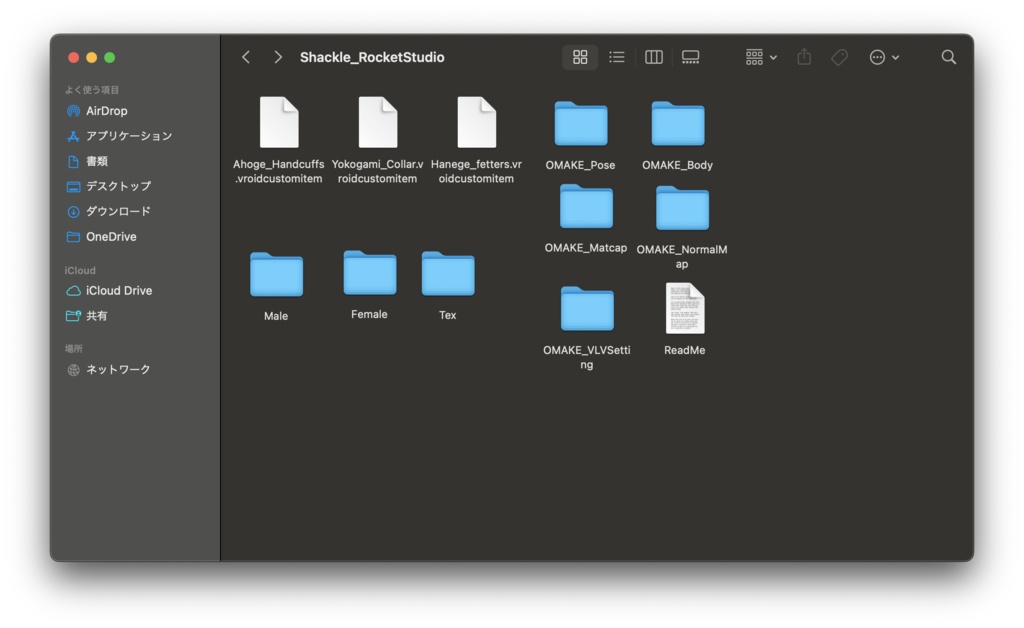The image size is (1024, 628).
Task: Click the Share toolbar icon
Action: [804, 57]
